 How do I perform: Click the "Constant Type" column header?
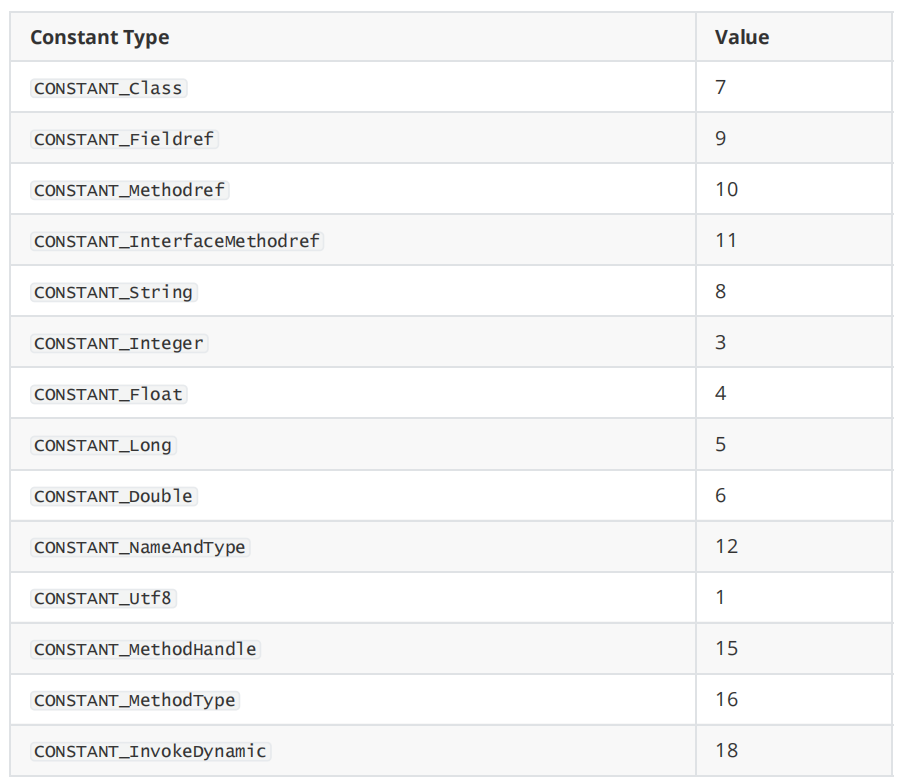click(100, 38)
